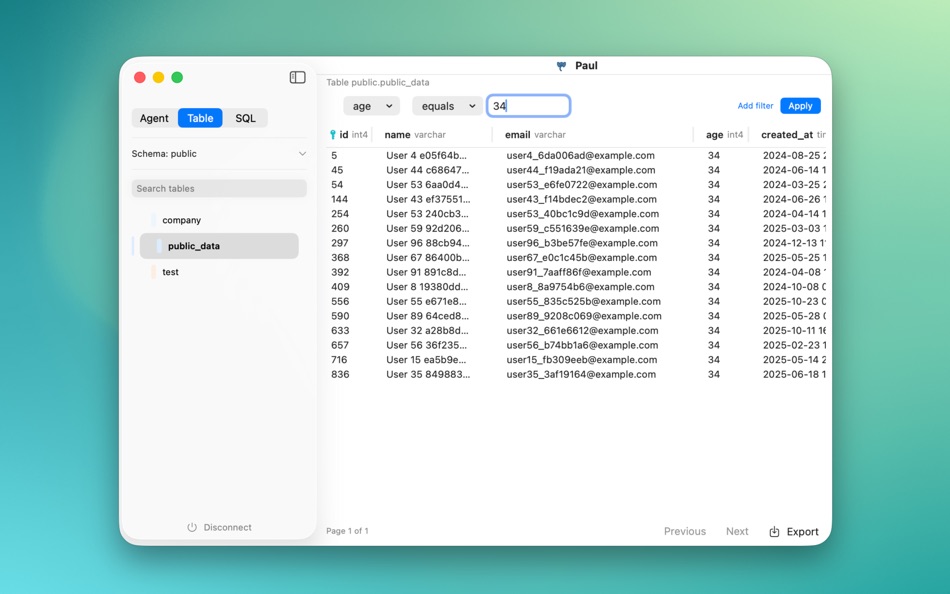Select cell user4_6da006ad@example.com

[580, 156]
